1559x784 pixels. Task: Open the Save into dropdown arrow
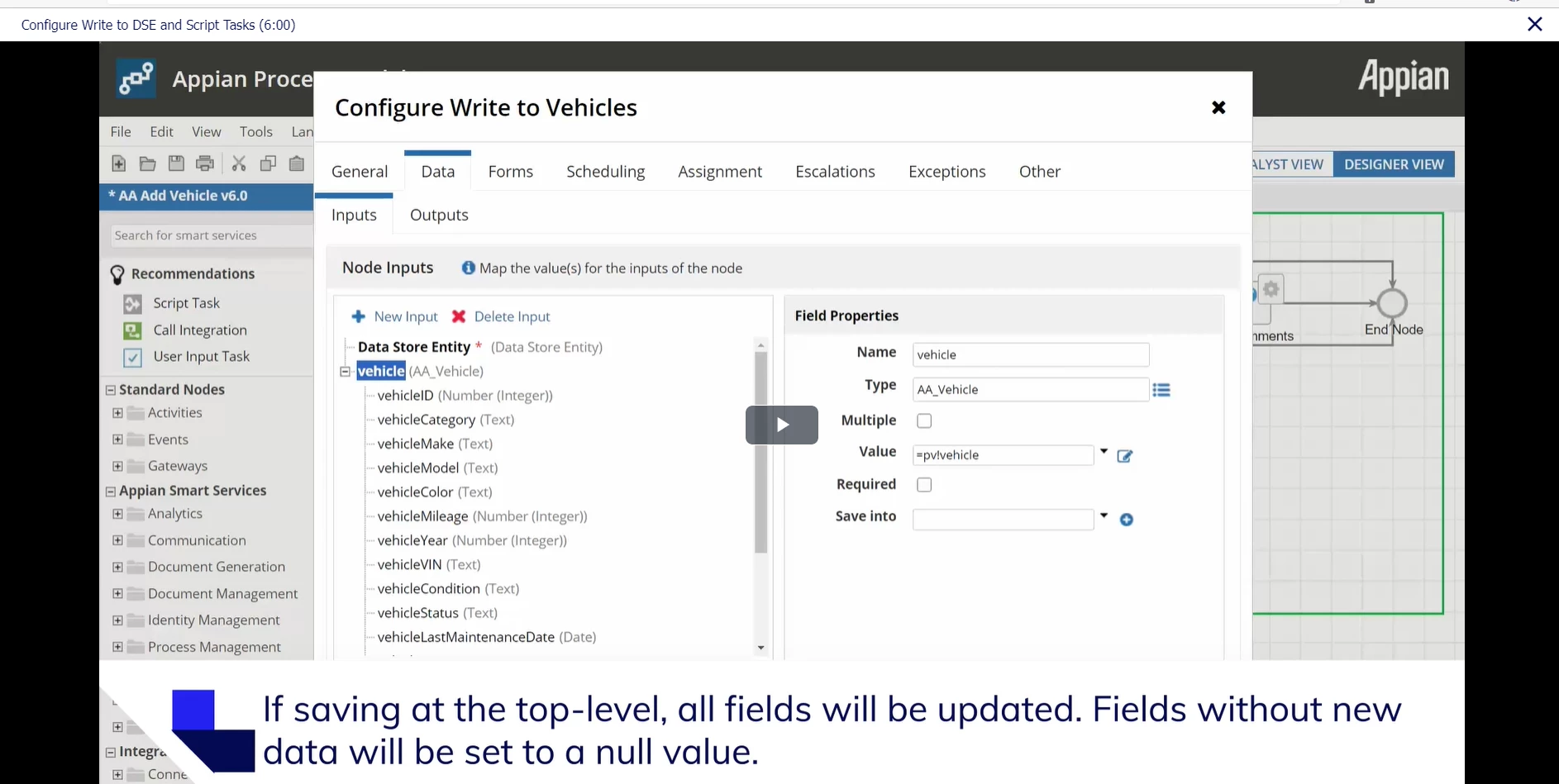[1104, 516]
